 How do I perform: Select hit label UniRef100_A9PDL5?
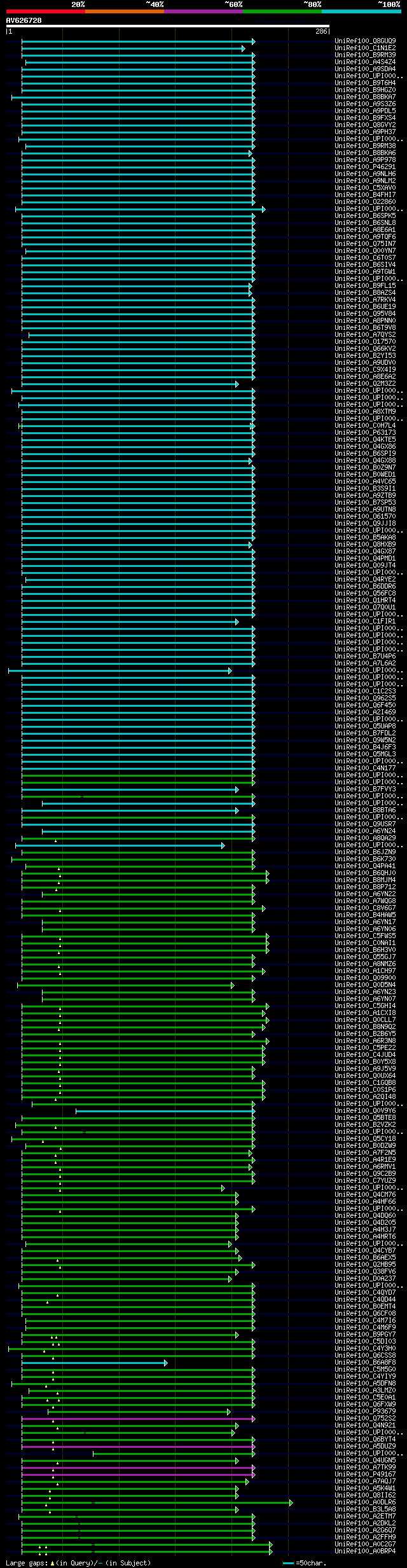pos(365,111)
